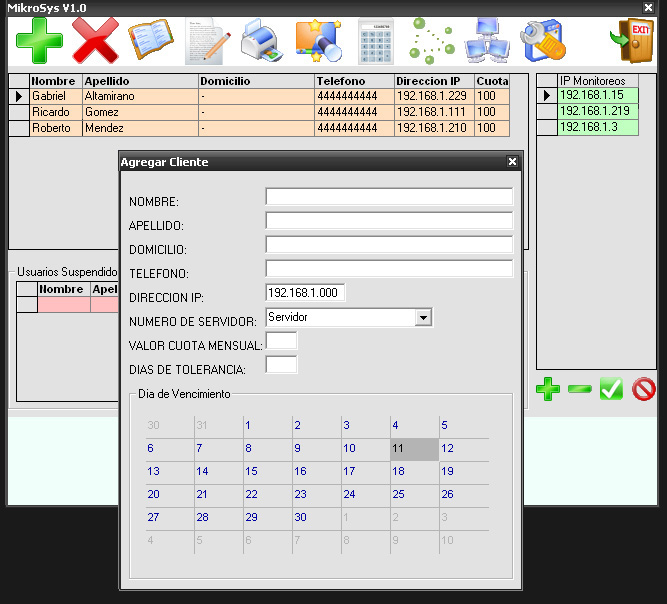Close the MikroSys V1.0 main window

point(648,8)
